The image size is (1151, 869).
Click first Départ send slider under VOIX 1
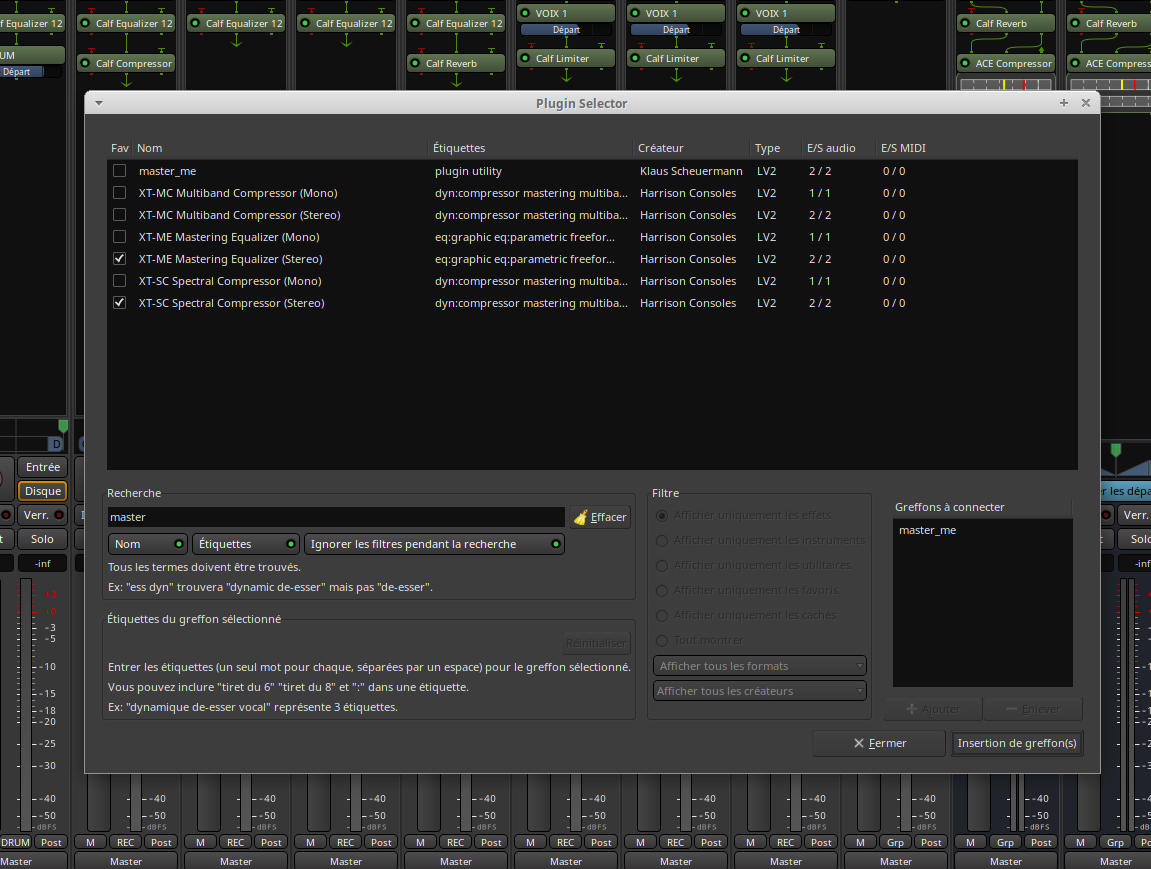566,29
